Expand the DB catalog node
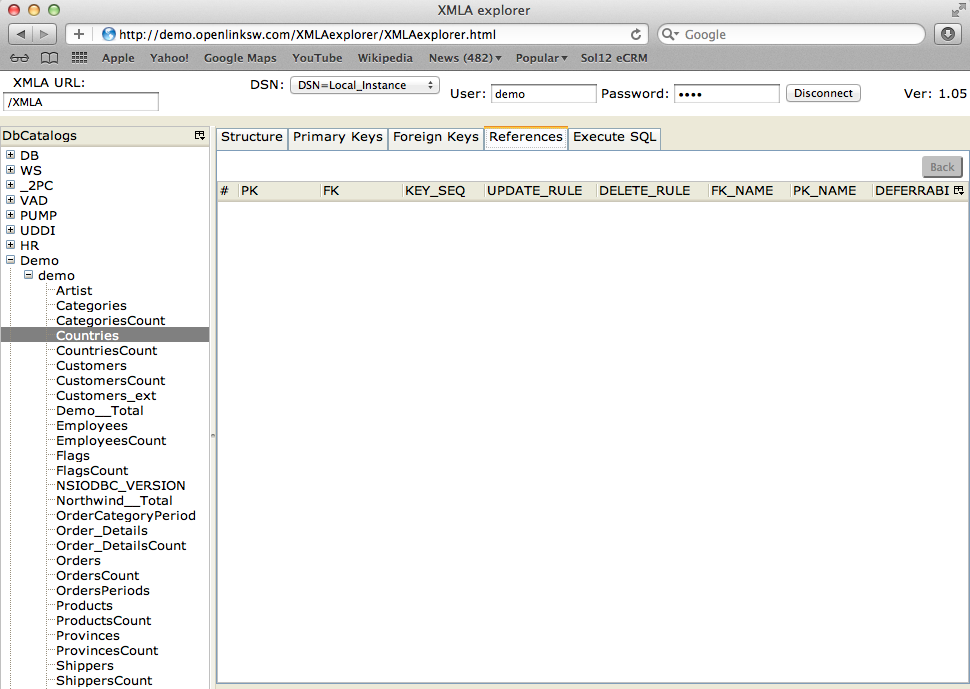 tap(11, 155)
